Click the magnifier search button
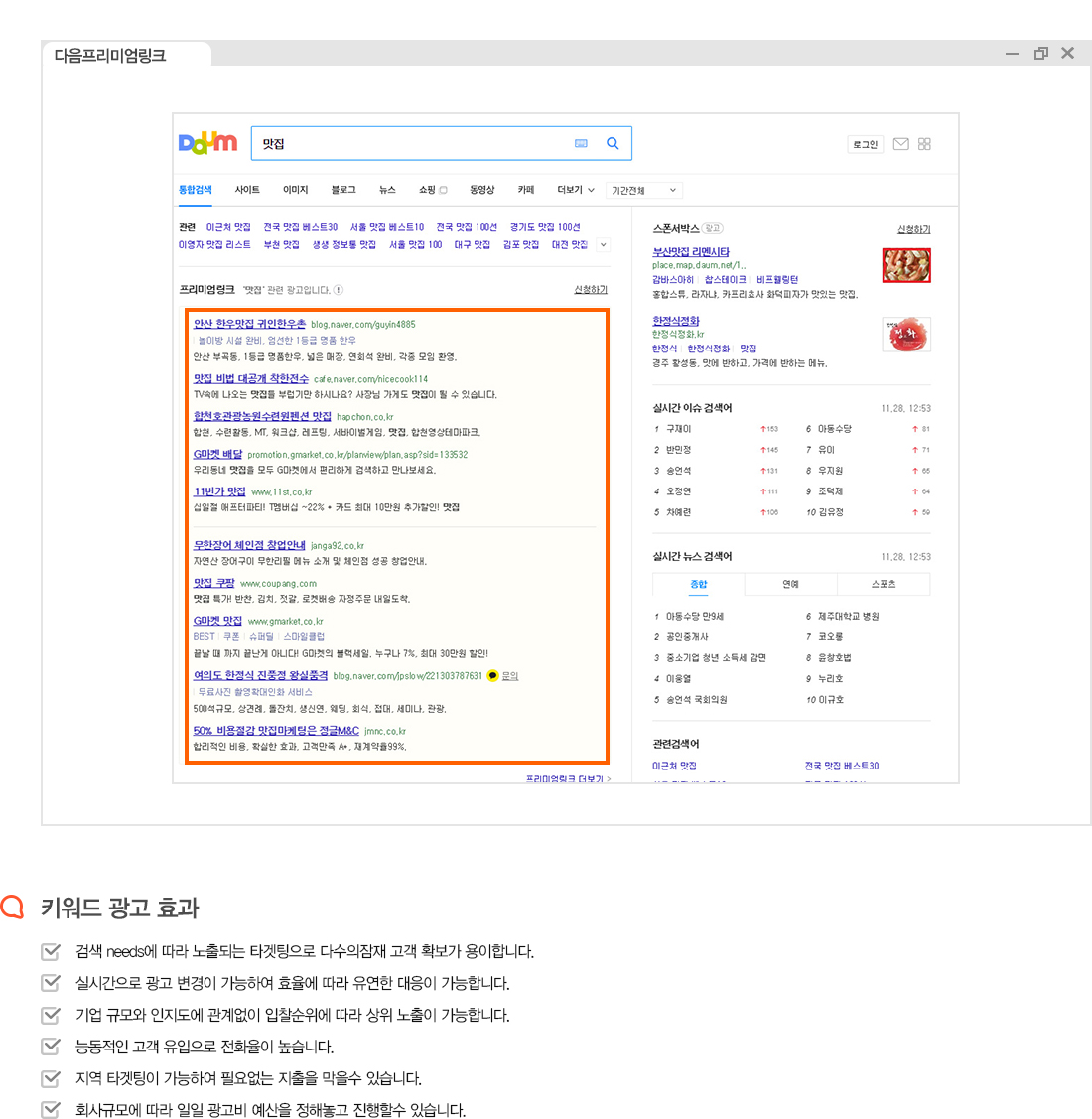This screenshot has height=1119, width=1092. point(613,143)
